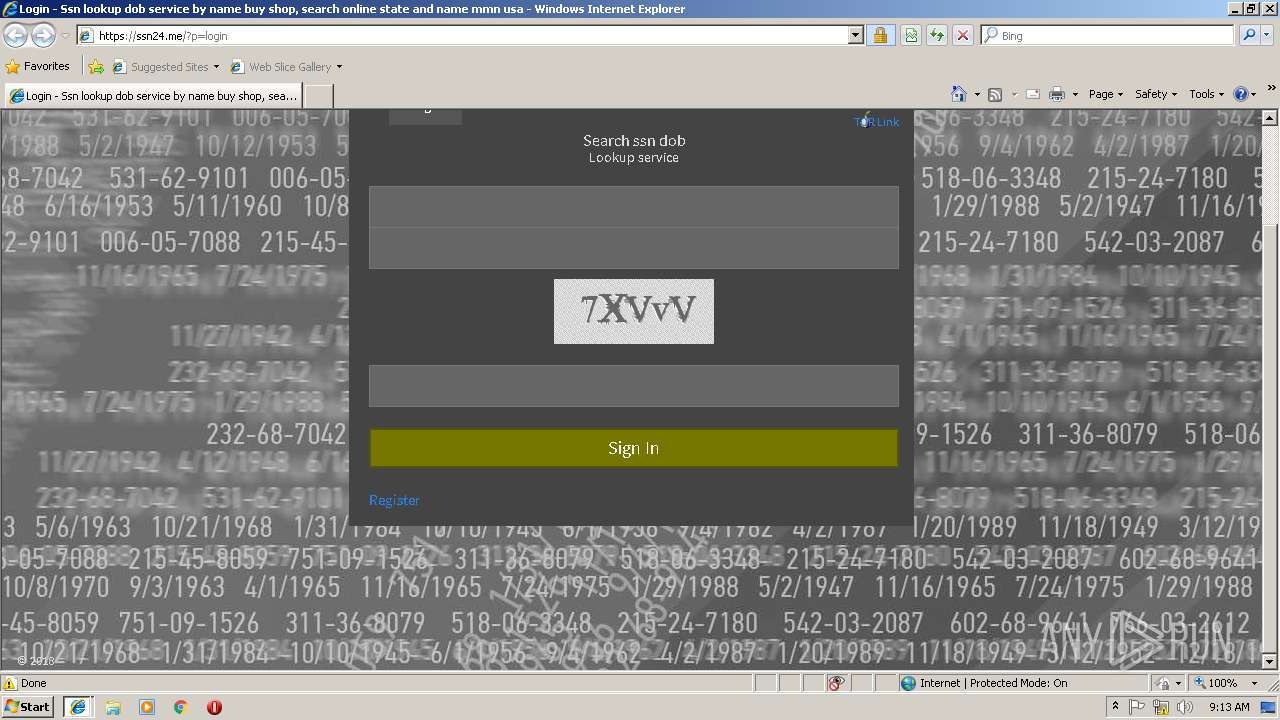Stop loading with the red X icon
This screenshot has width=1280, height=720.
point(963,36)
